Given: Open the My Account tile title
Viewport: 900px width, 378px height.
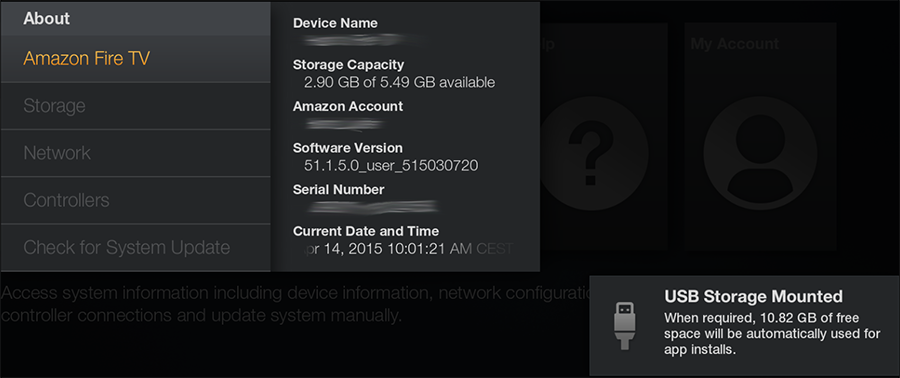Looking at the screenshot, I should (735, 44).
